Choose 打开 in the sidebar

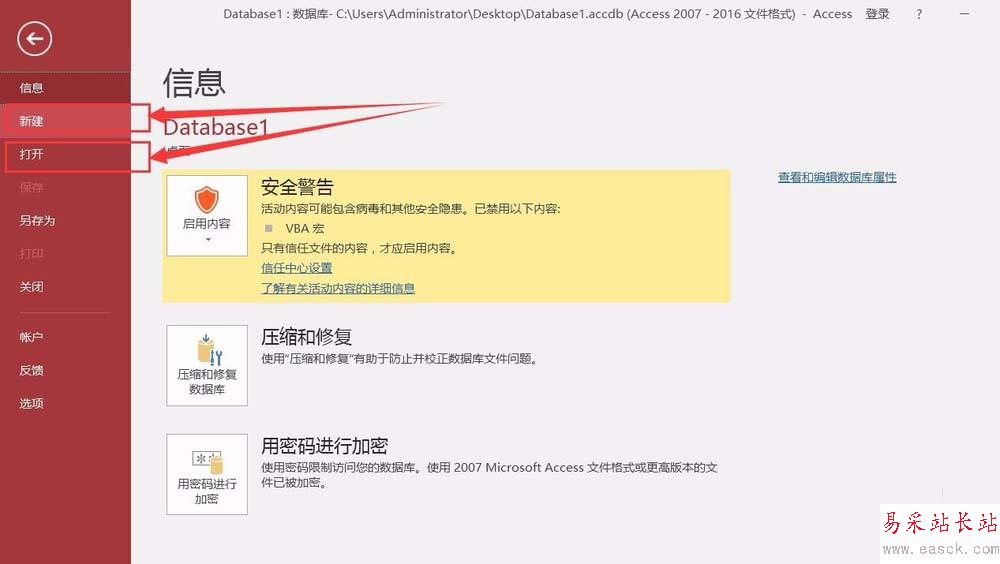click(x=65, y=154)
